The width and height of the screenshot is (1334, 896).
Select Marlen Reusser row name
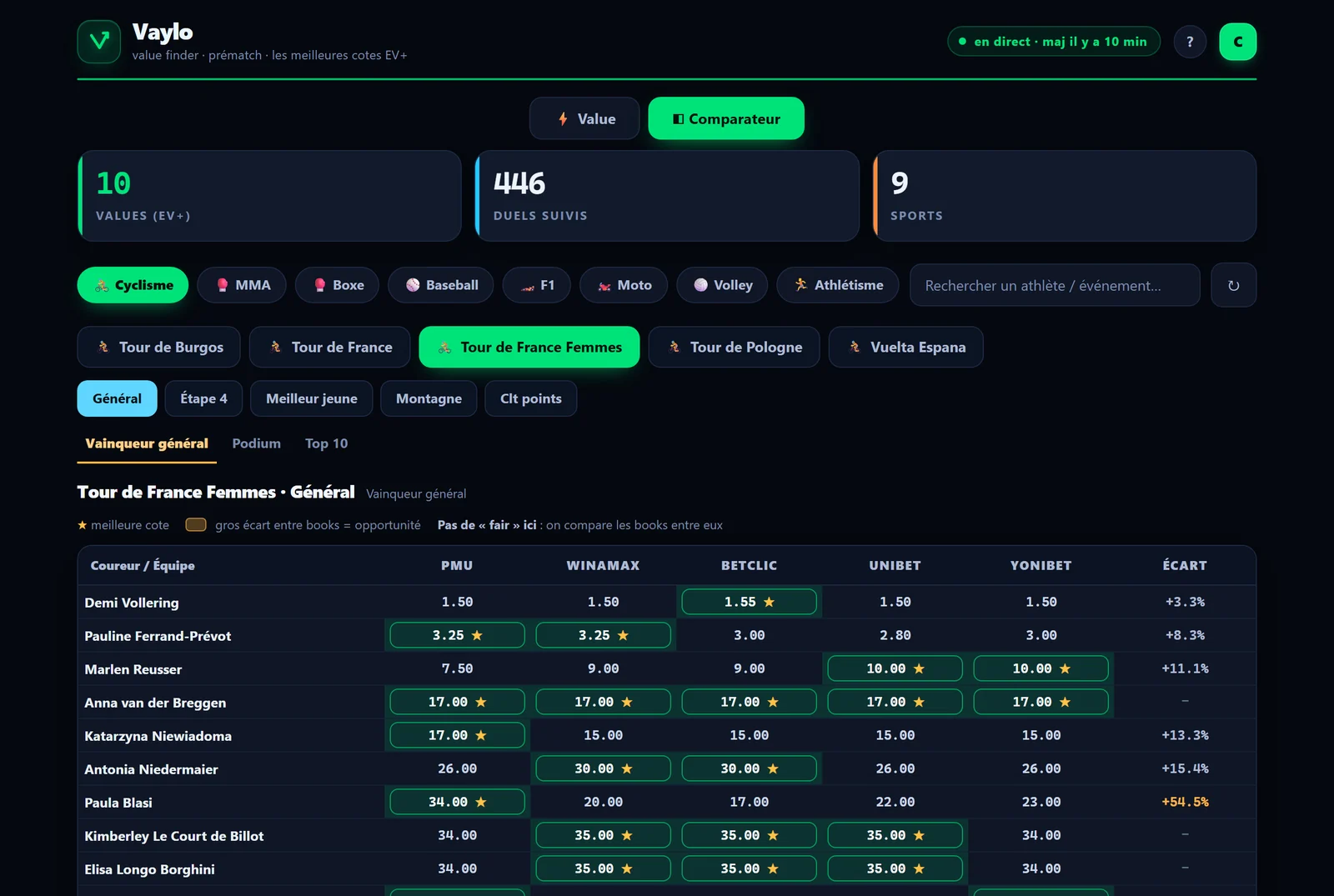pos(133,669)
